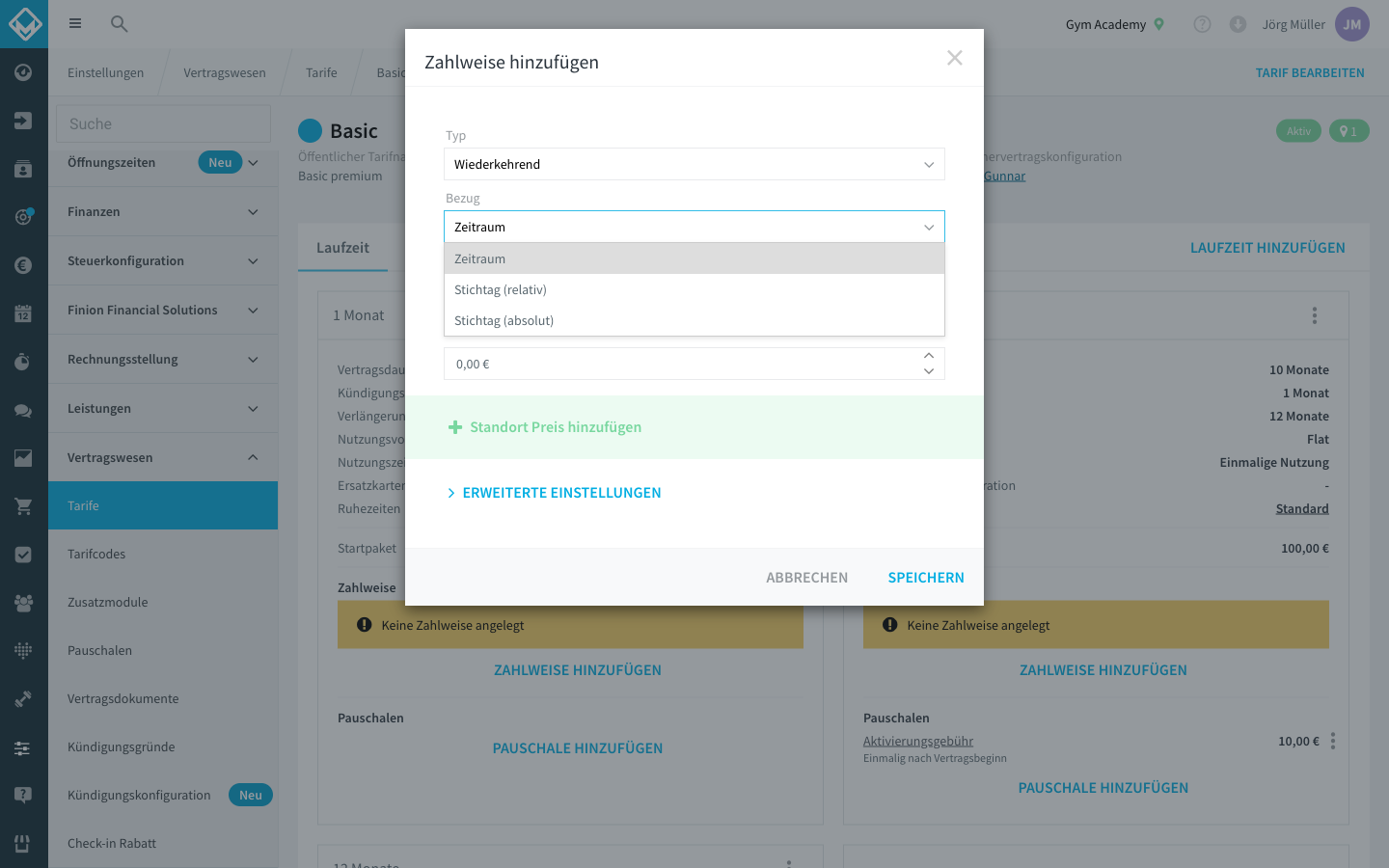Open the Aktivierungsgebühr three-dot menu
This screenshot has width=1389, height=868.
1333,741
